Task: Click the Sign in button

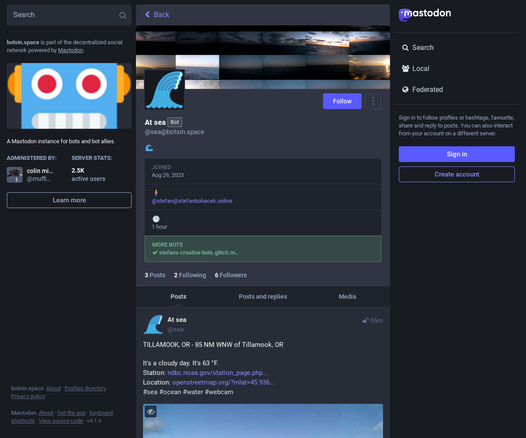Action: [457, 154]
